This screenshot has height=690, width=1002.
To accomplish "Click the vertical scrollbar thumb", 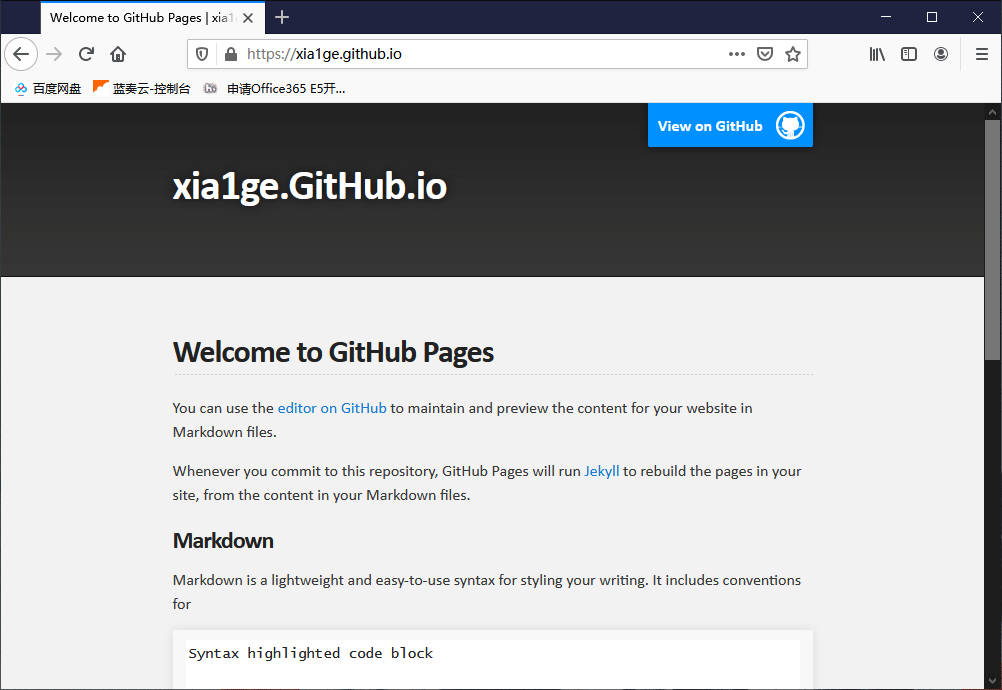I will 992,240.
